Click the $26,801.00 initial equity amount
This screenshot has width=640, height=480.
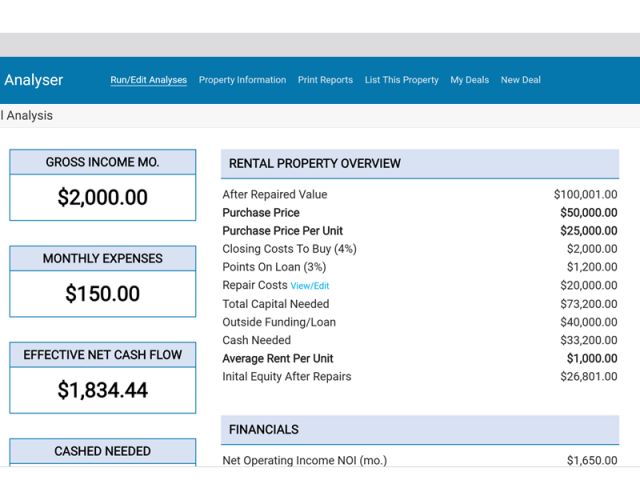pyautogui.click(x=589, y=377)
